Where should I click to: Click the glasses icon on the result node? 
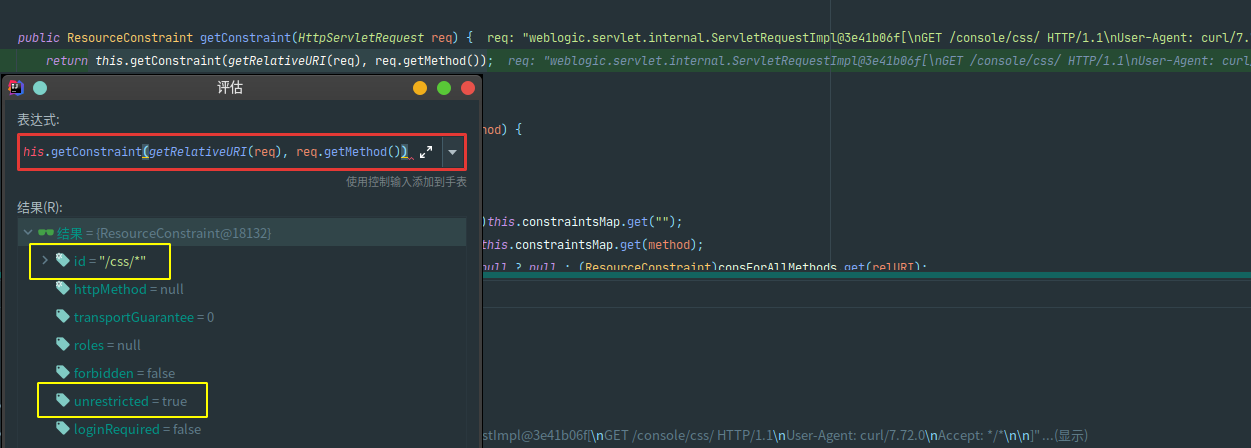(46, 233)
